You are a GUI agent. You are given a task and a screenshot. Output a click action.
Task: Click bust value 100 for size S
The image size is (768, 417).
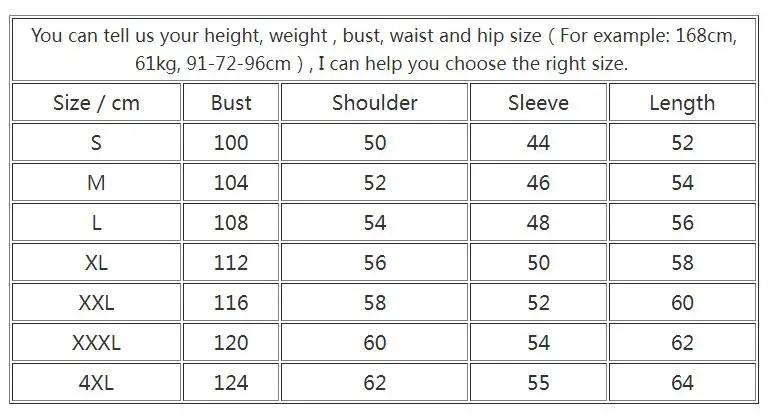(x=231, y=143)
